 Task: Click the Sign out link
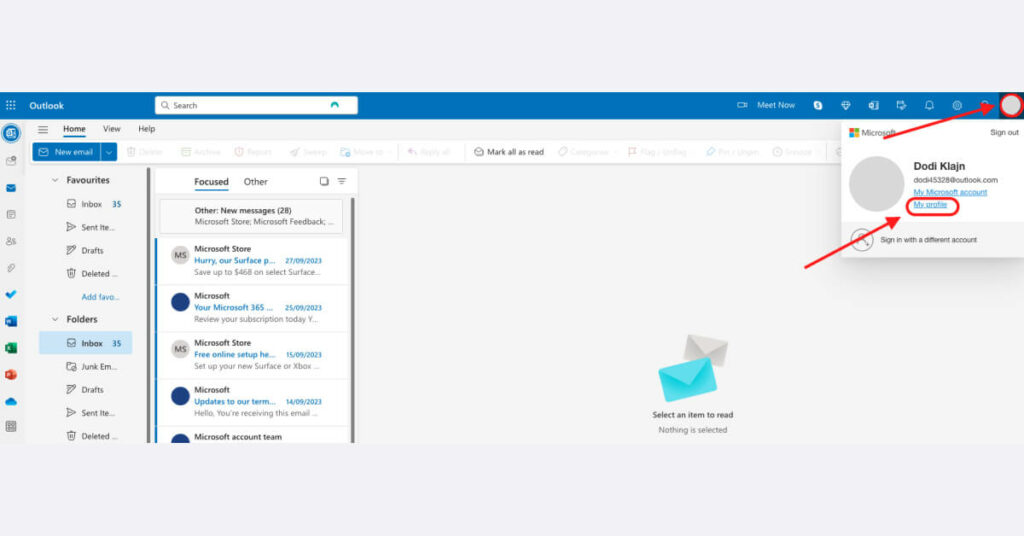pyautogui.click(x=1004, y=133)
